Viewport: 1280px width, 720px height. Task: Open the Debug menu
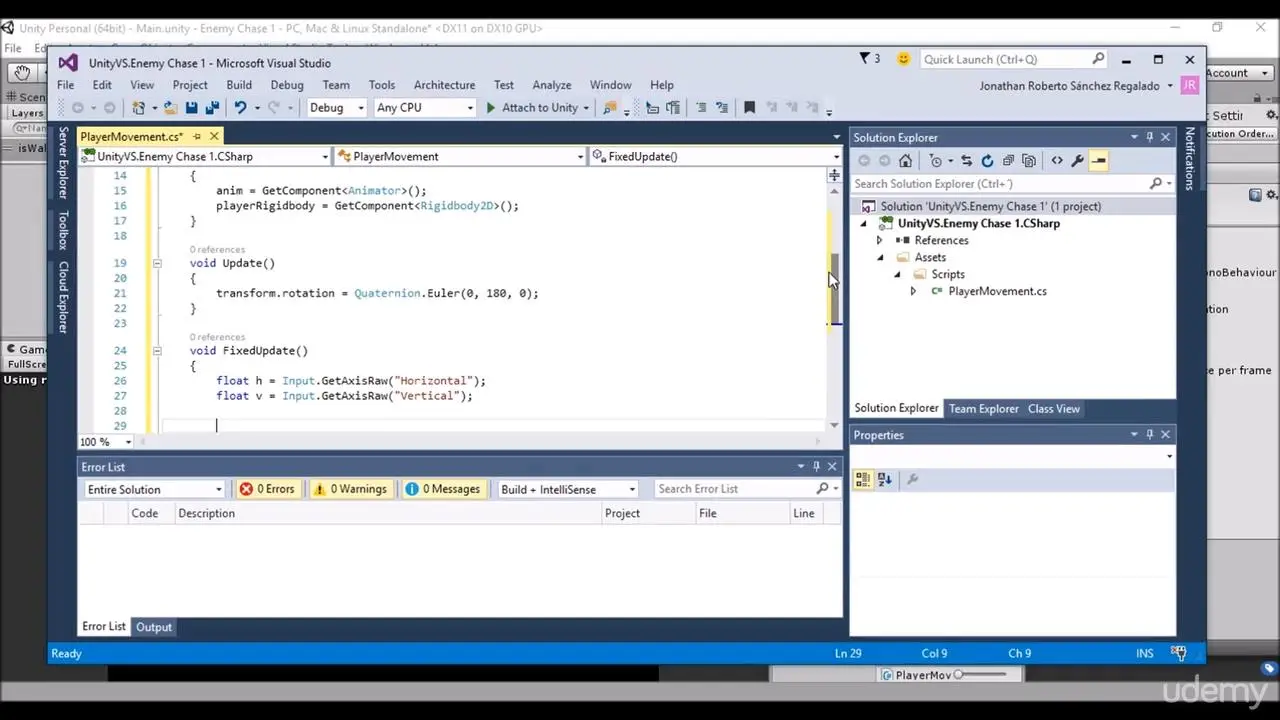pyautogui.click(x=287, y=85)
